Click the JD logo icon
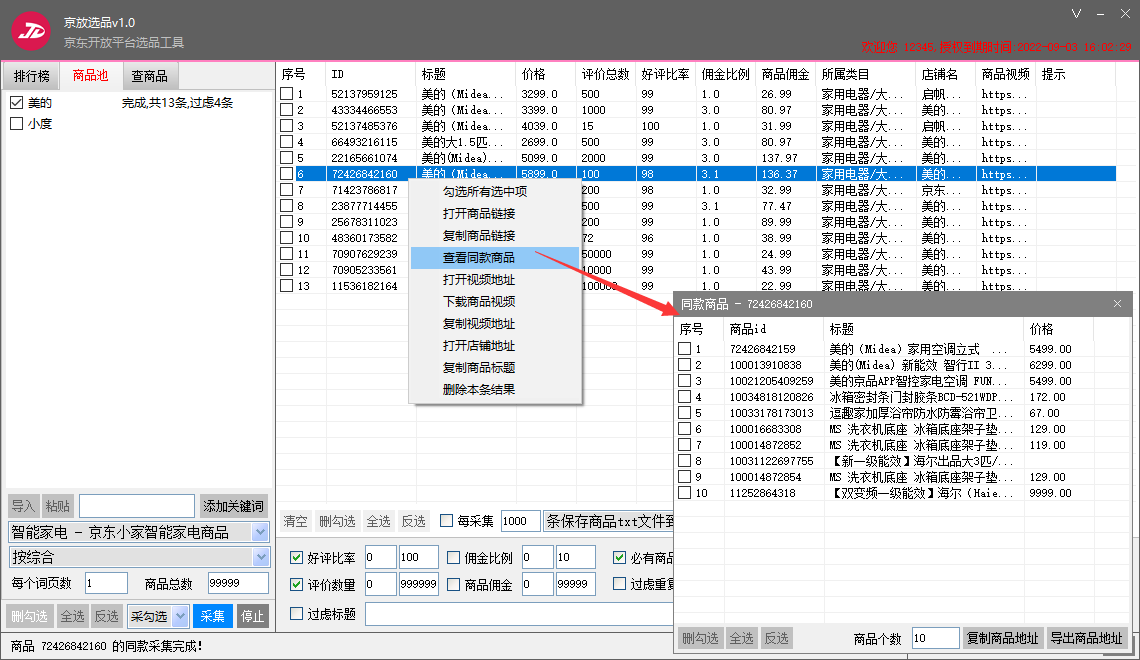This screenshot has height=660, width=1140. (x=31, y=31)
